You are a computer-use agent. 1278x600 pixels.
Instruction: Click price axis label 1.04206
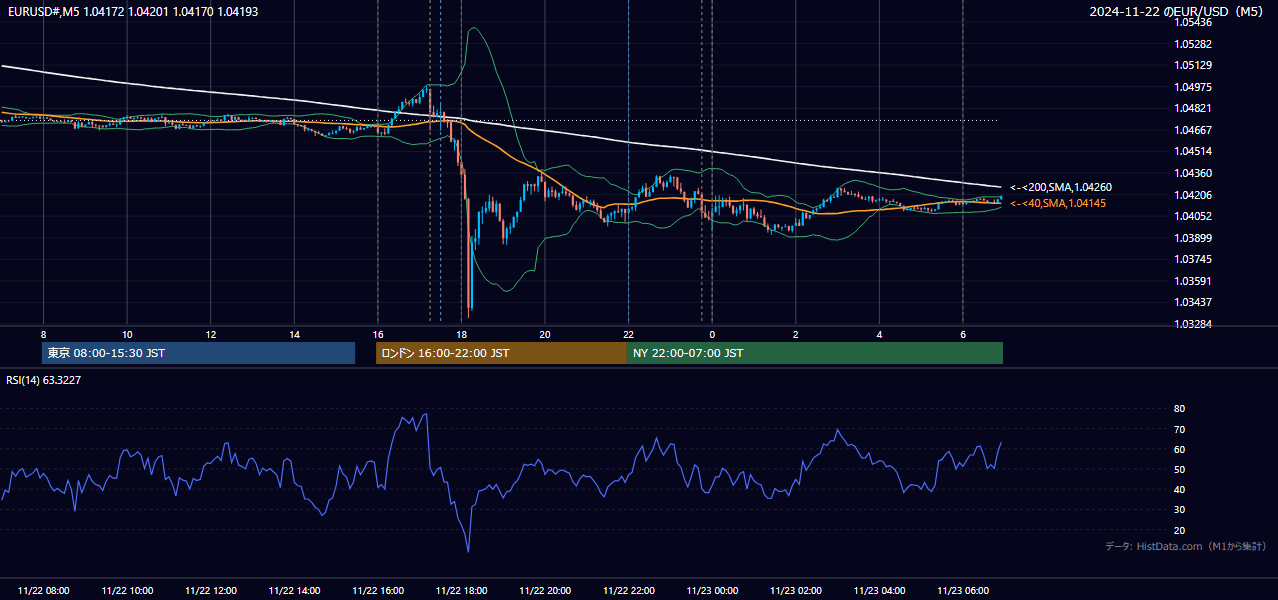[x=1193, y=195]
